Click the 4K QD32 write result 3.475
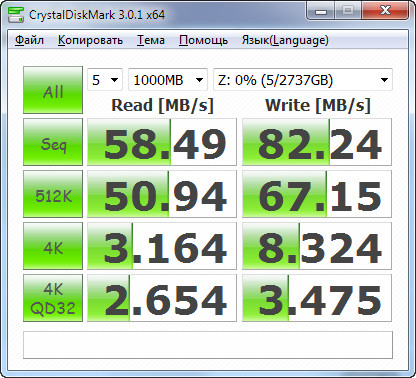Image resolution: width=416 pixels, height=378 pixels. coord(317,298)
